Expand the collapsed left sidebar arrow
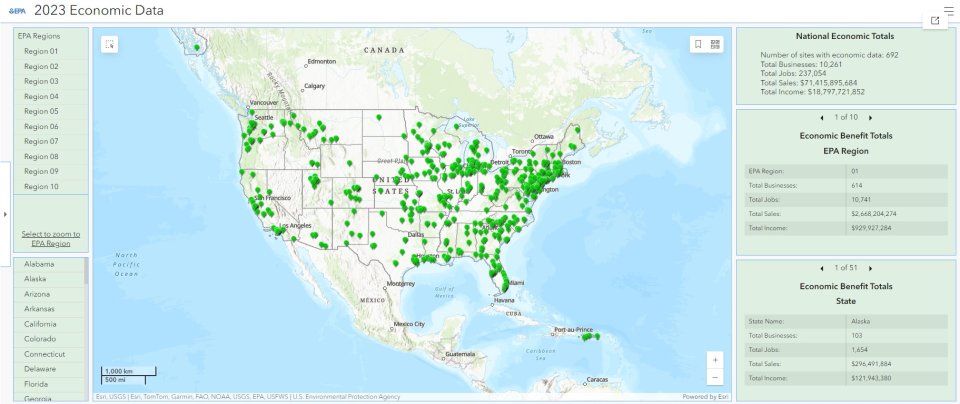 click(x=5, y=214)
